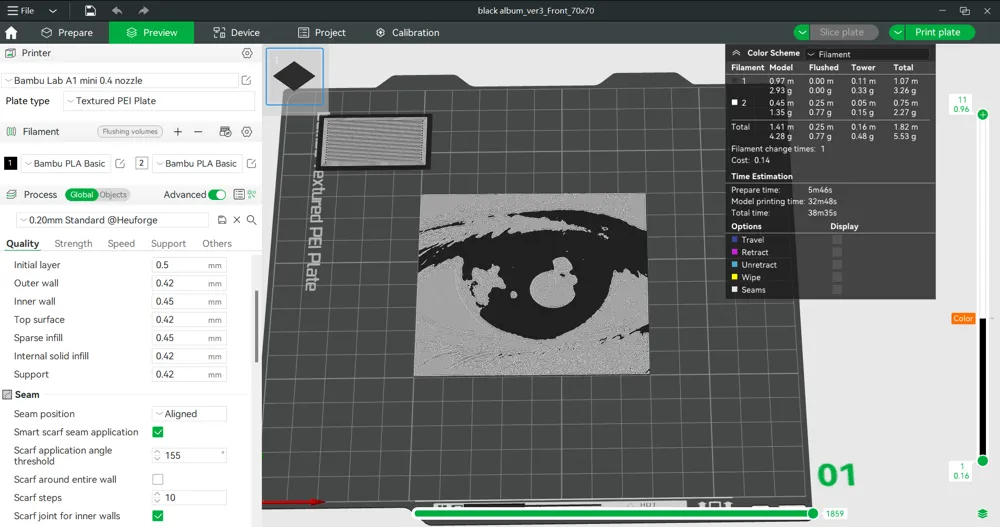Image resolution: width=1000 pixels, height=527 pixels.
Task: Switch to the Prepare tab
Action: (66, 33)
